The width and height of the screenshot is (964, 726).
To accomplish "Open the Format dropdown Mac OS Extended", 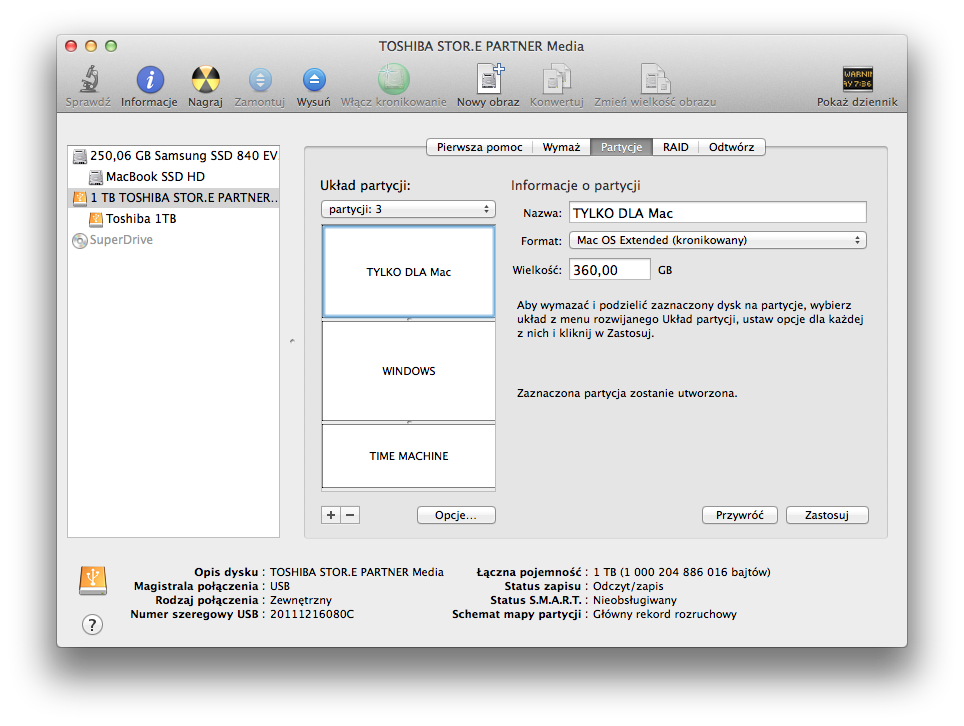I will pyautogui.click(x=717, y=240).
